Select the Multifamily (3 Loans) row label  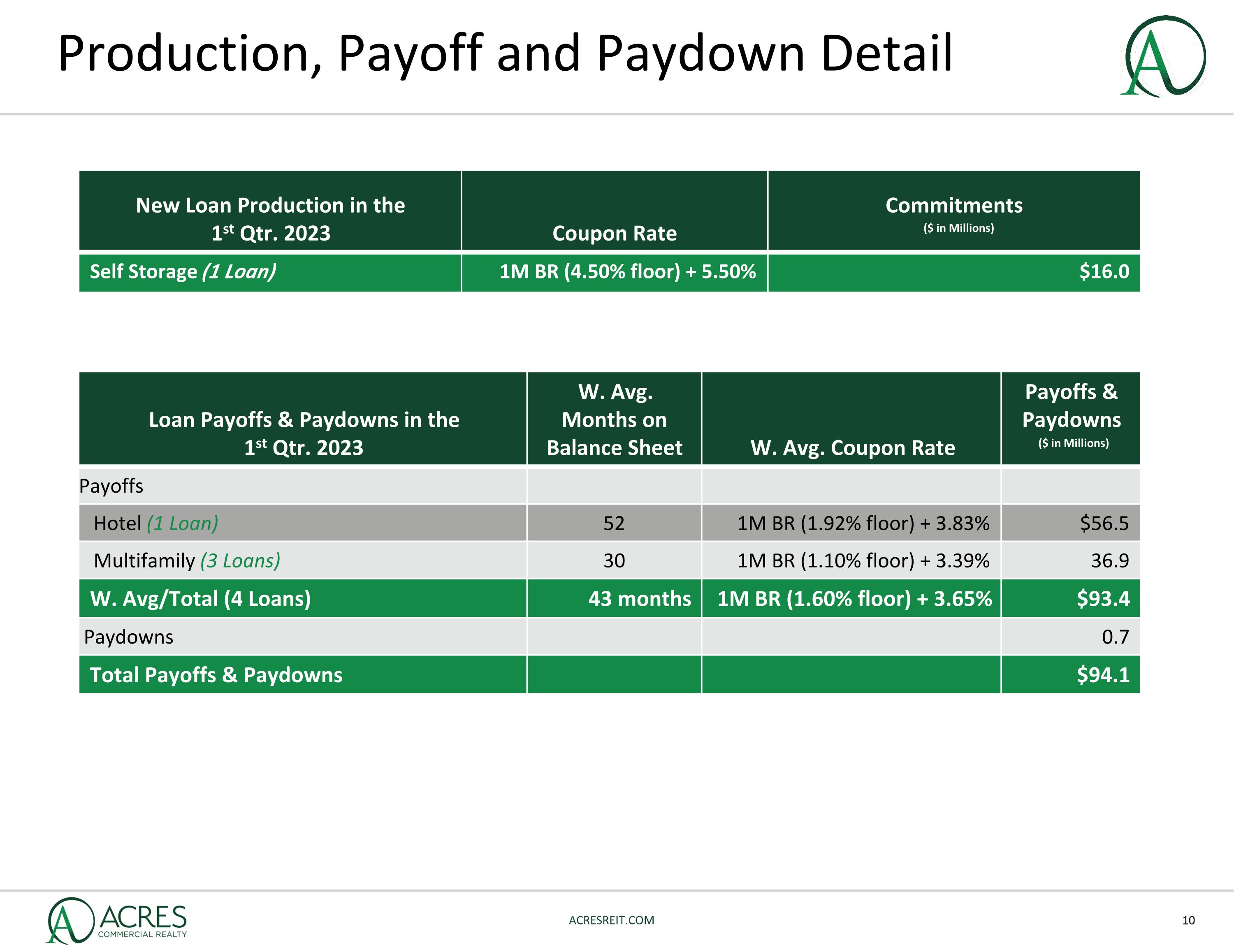[187, 561]
